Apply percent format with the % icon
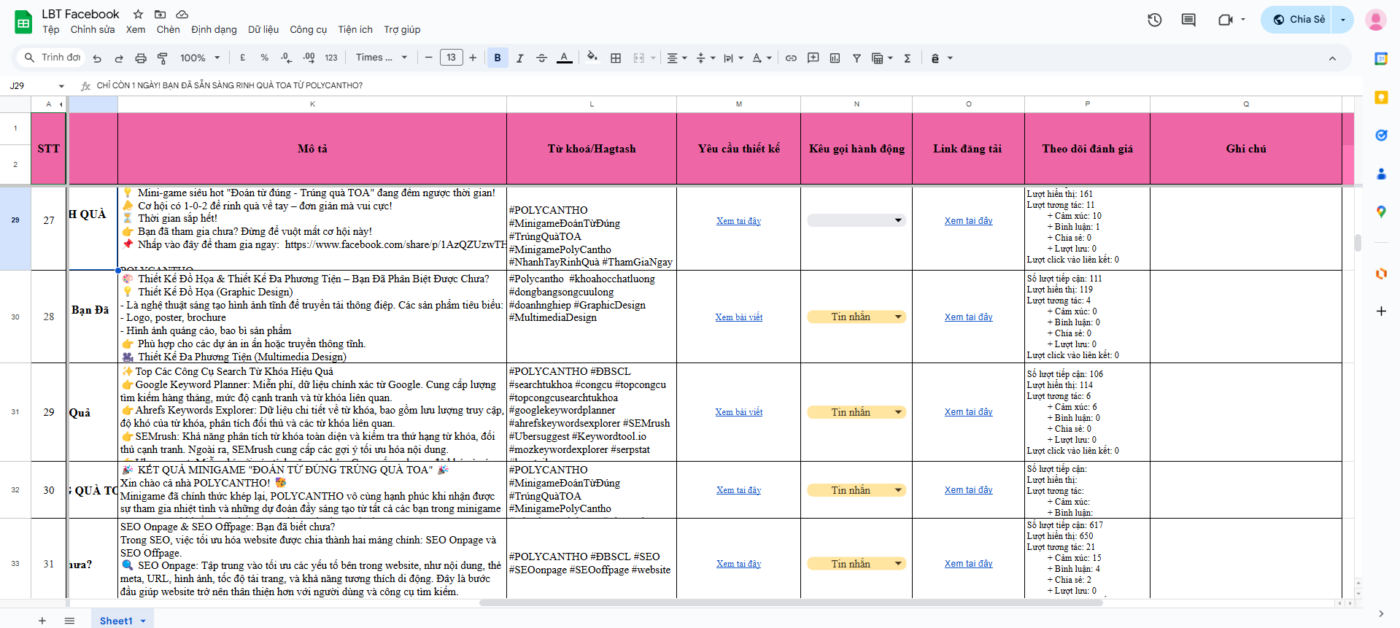Image resolution: width=1400 pixels, height=628 pixels. pyautogui.click(x=264, y=58)
